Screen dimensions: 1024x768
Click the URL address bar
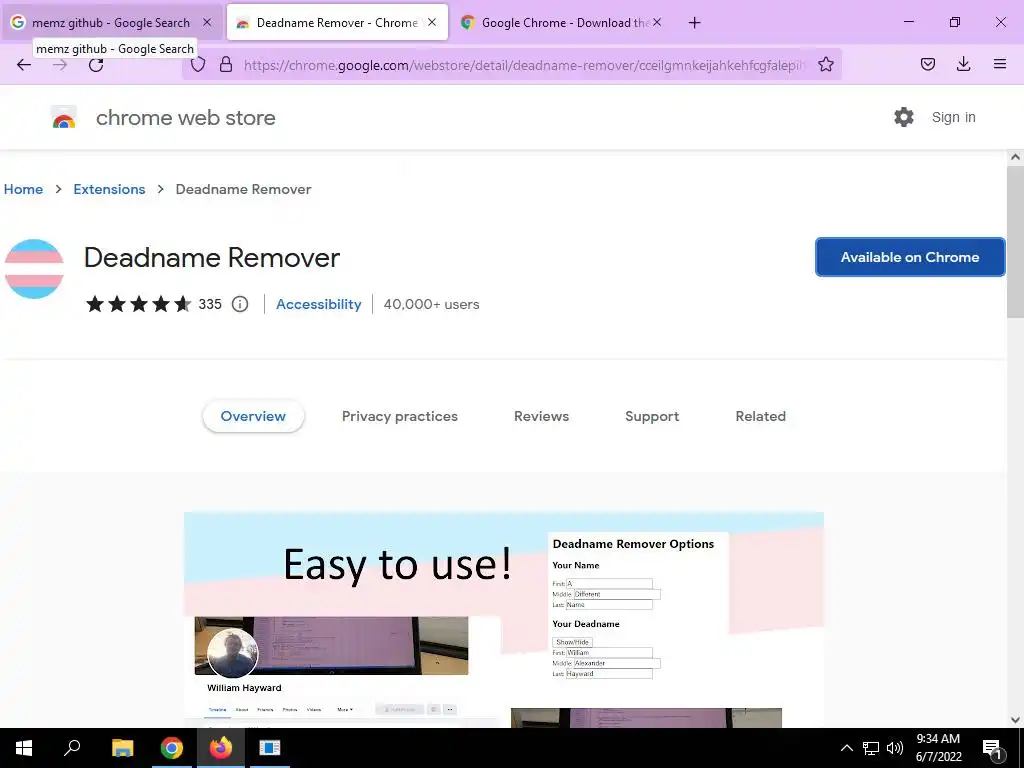tap(524, 65)
